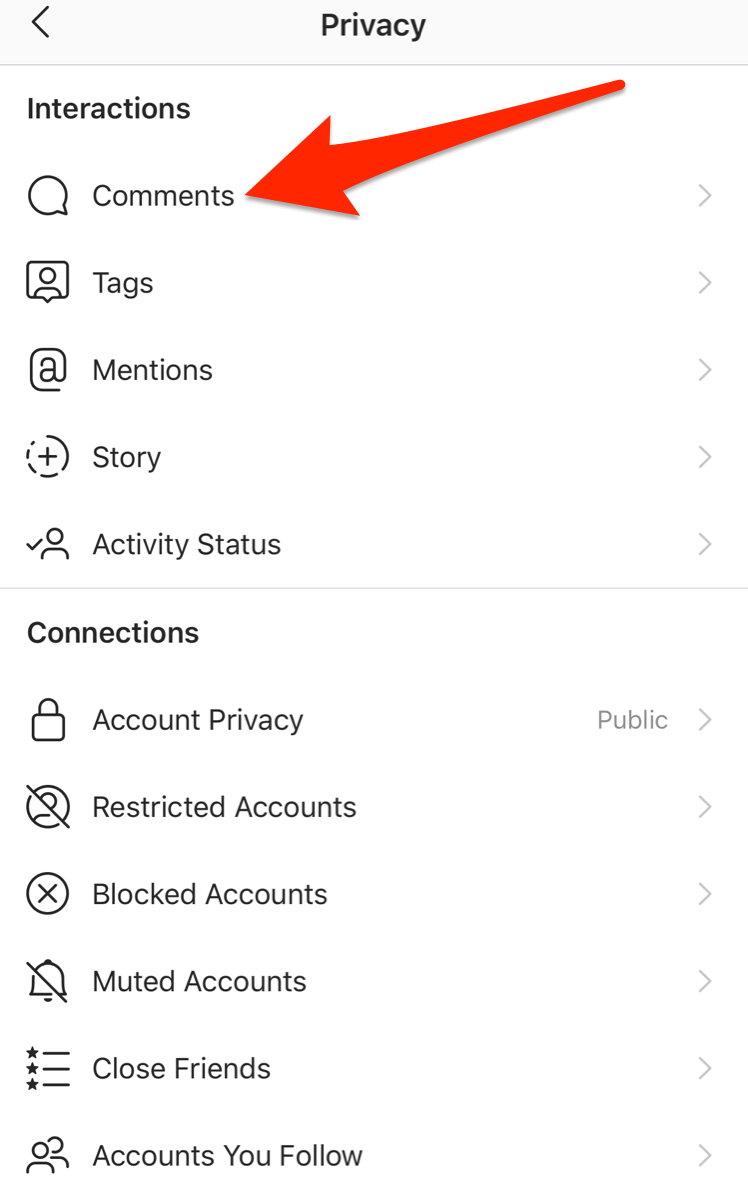This screenshot has width=748, height=1202.
Task: Open the Mentions settings entry
Action: pos(374,370)
